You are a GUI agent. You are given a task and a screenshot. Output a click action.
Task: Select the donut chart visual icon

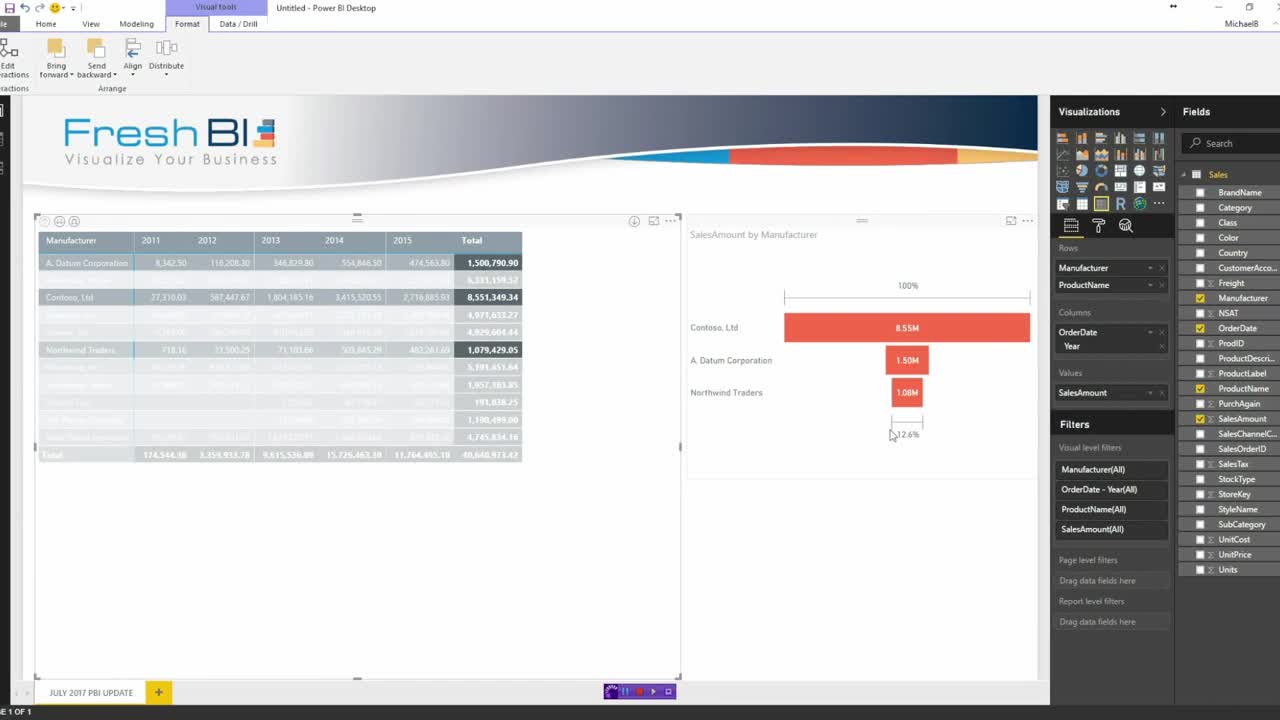coord(1101,171)
